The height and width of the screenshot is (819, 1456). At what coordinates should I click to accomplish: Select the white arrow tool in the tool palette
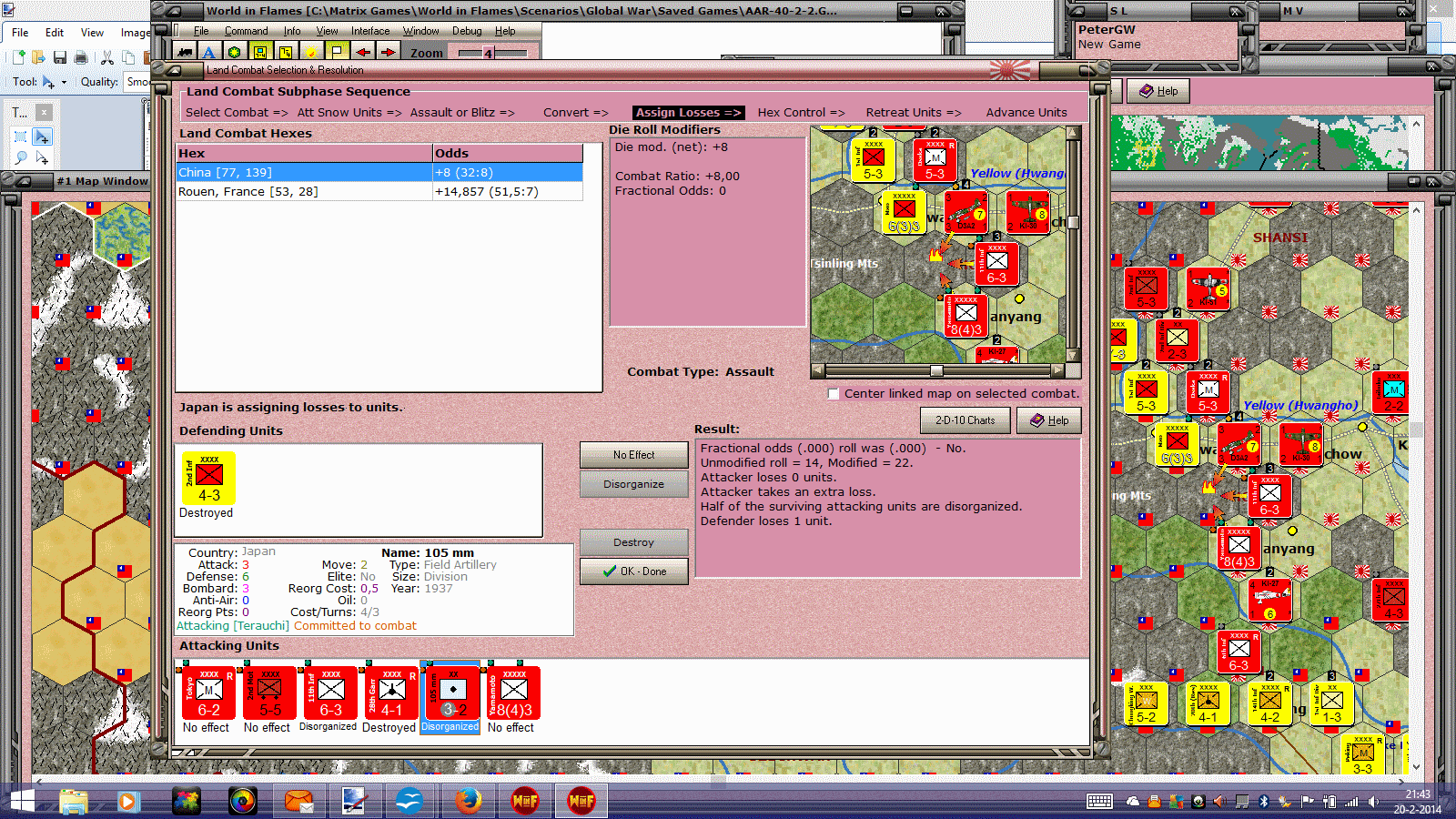pos(42,157)
